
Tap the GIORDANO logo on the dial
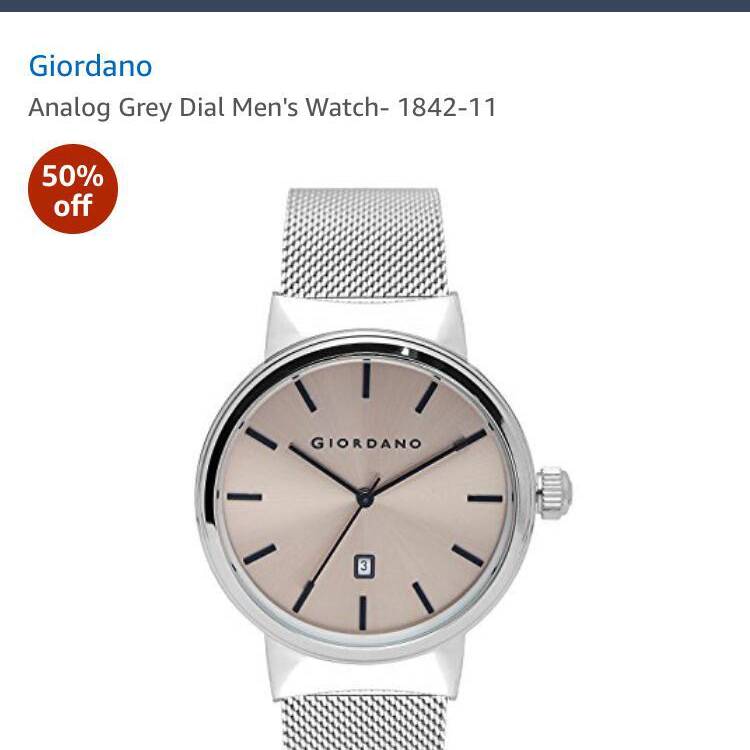(x=366, y=443)
